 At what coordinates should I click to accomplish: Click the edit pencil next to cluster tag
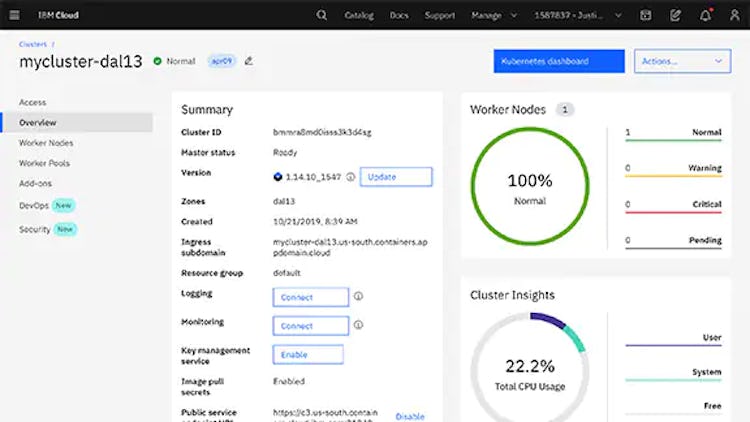[x=249, y=61]
